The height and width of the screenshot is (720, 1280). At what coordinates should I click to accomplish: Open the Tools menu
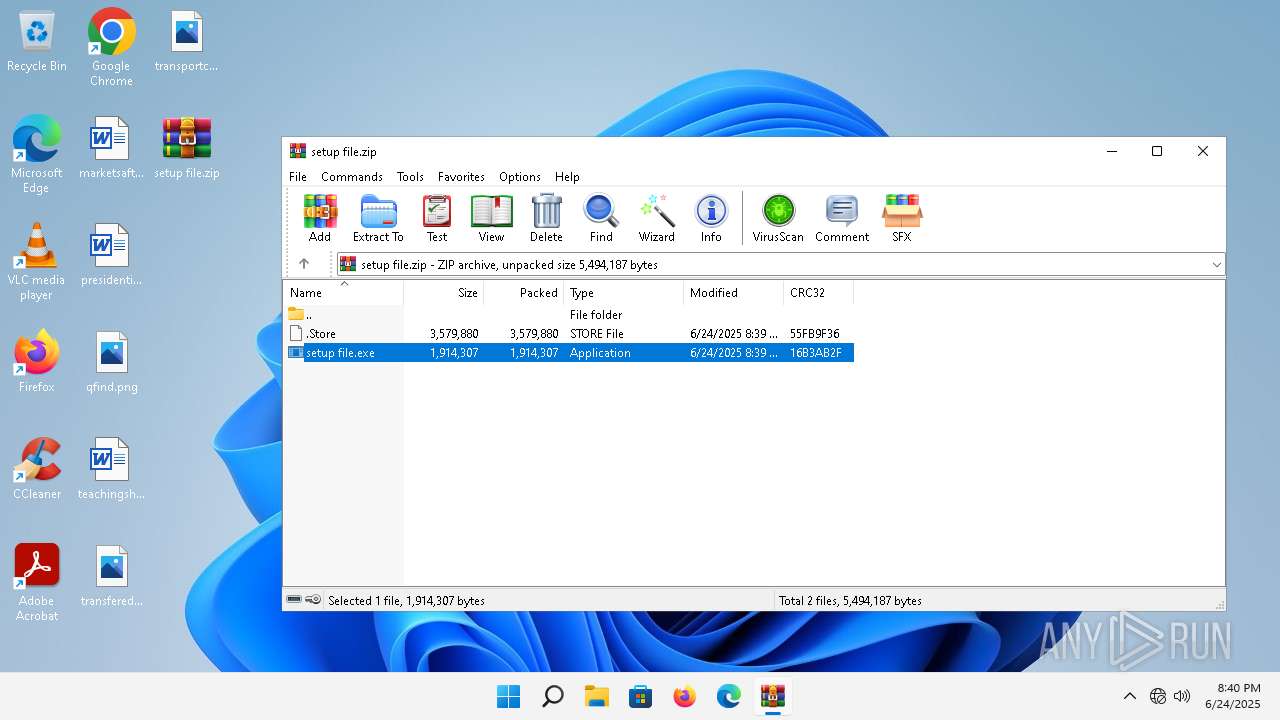pyautogui.click(x=410, y=176)
